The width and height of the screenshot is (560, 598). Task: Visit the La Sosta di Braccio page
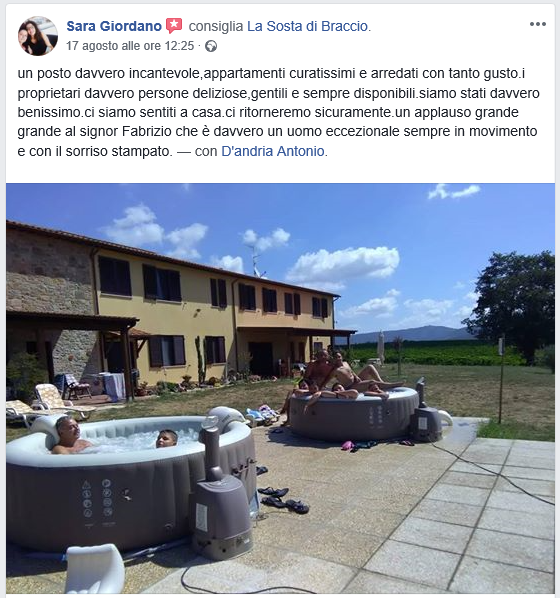(x=307, y=26)
